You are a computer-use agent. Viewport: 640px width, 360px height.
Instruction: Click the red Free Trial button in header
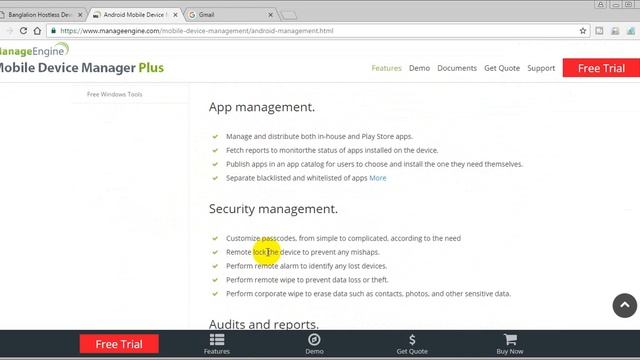[601, 68]
